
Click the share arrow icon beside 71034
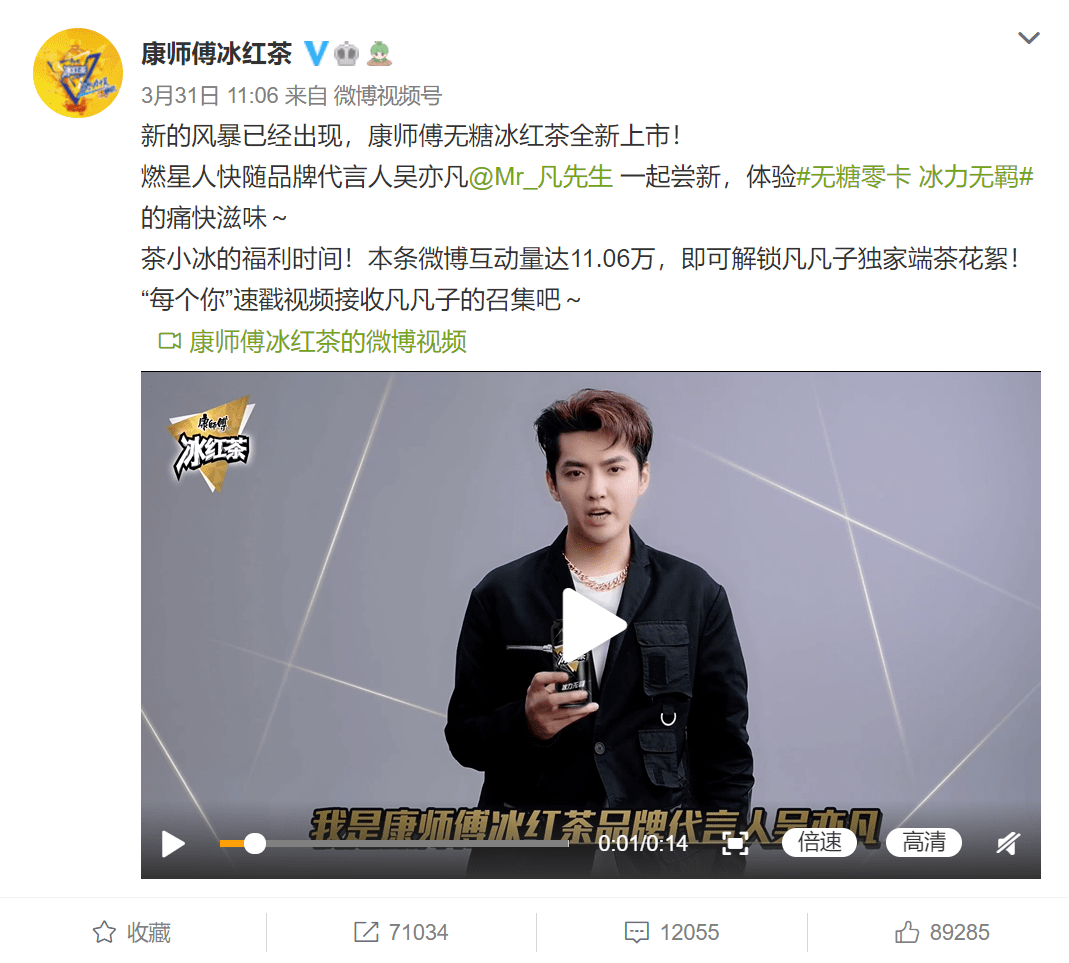[366, 932]
